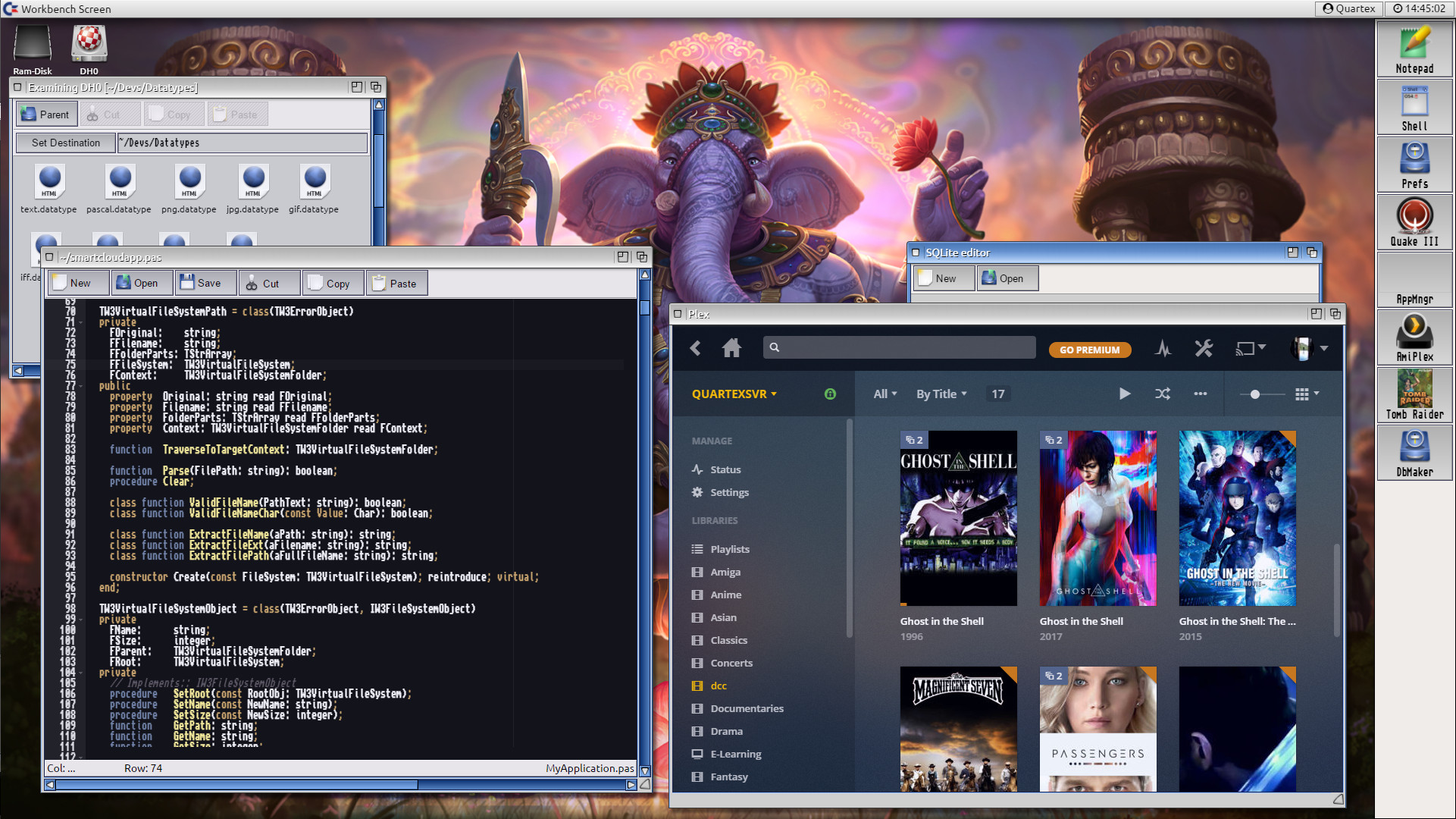1456x819 pixels.
Task: Click the Plex search field
Action: pos(899,347)
